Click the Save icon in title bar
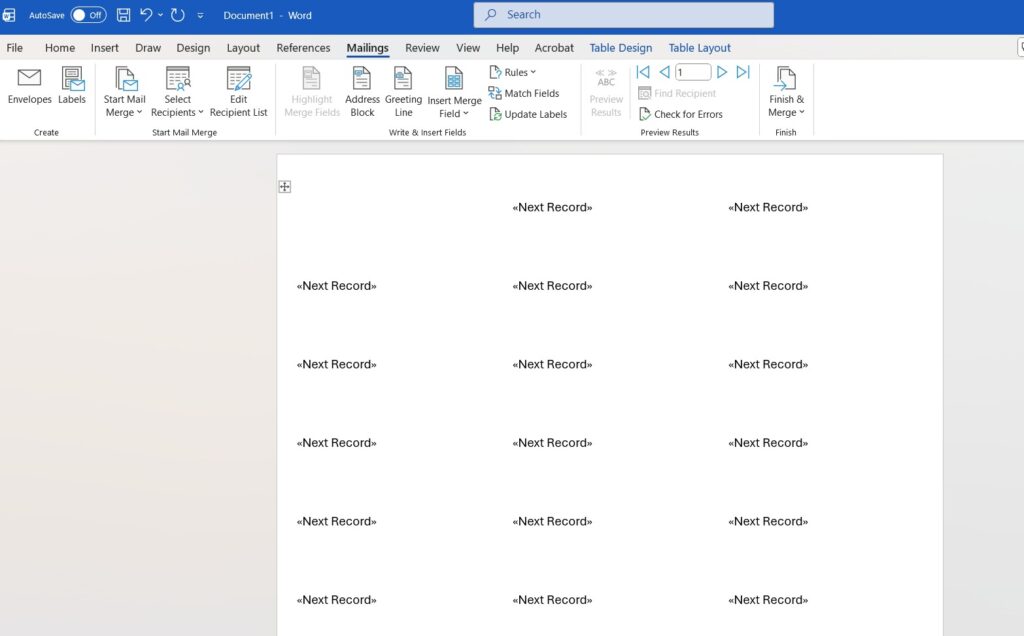 pos(124,15)
